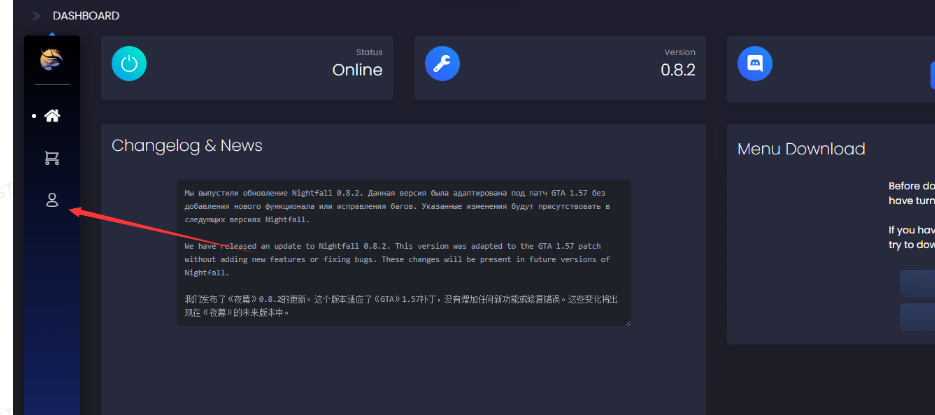Screen dimensions: 935x415
Task: Open the shop cart icon in sidebar
Action: click(x=52, y=158)
